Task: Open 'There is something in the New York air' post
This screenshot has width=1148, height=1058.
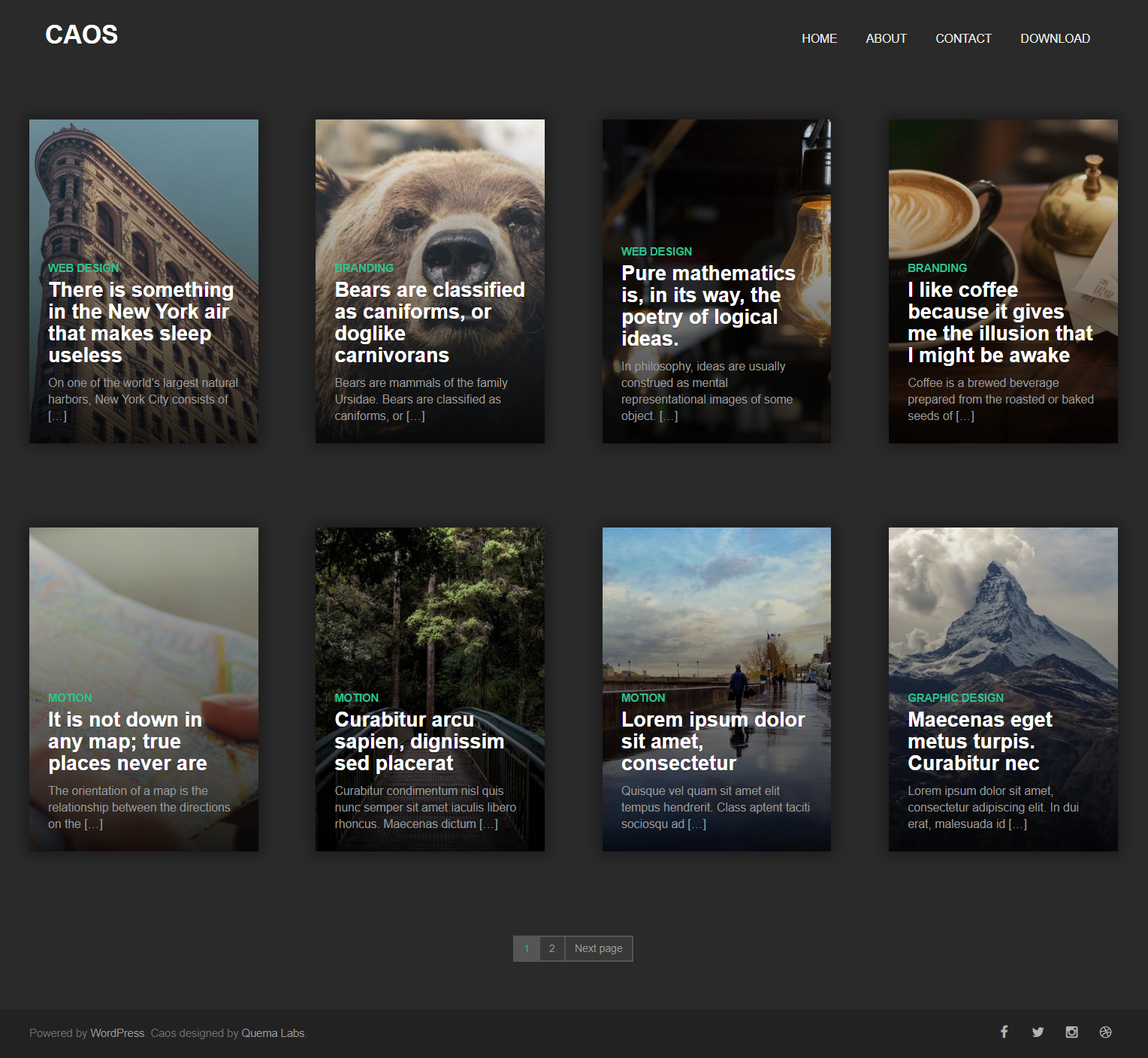Action: [x=141, y=322]
